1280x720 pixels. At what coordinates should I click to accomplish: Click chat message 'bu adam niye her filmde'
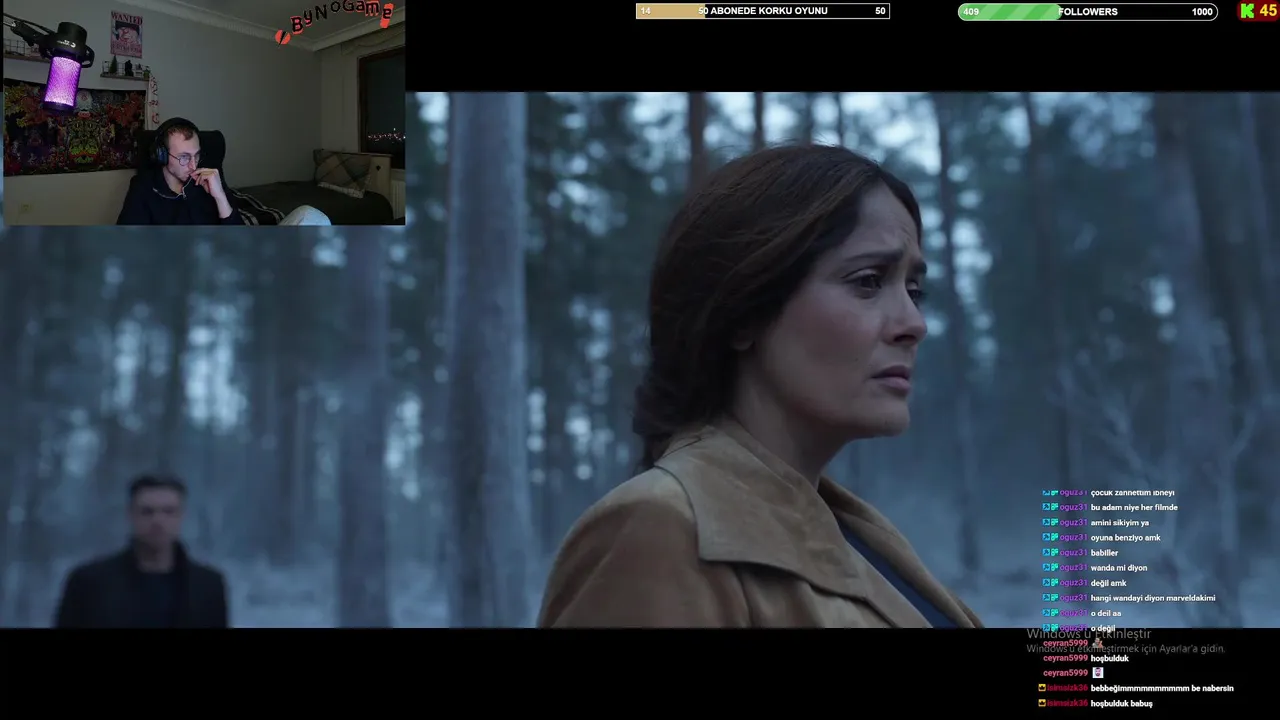coord(1133,507)
